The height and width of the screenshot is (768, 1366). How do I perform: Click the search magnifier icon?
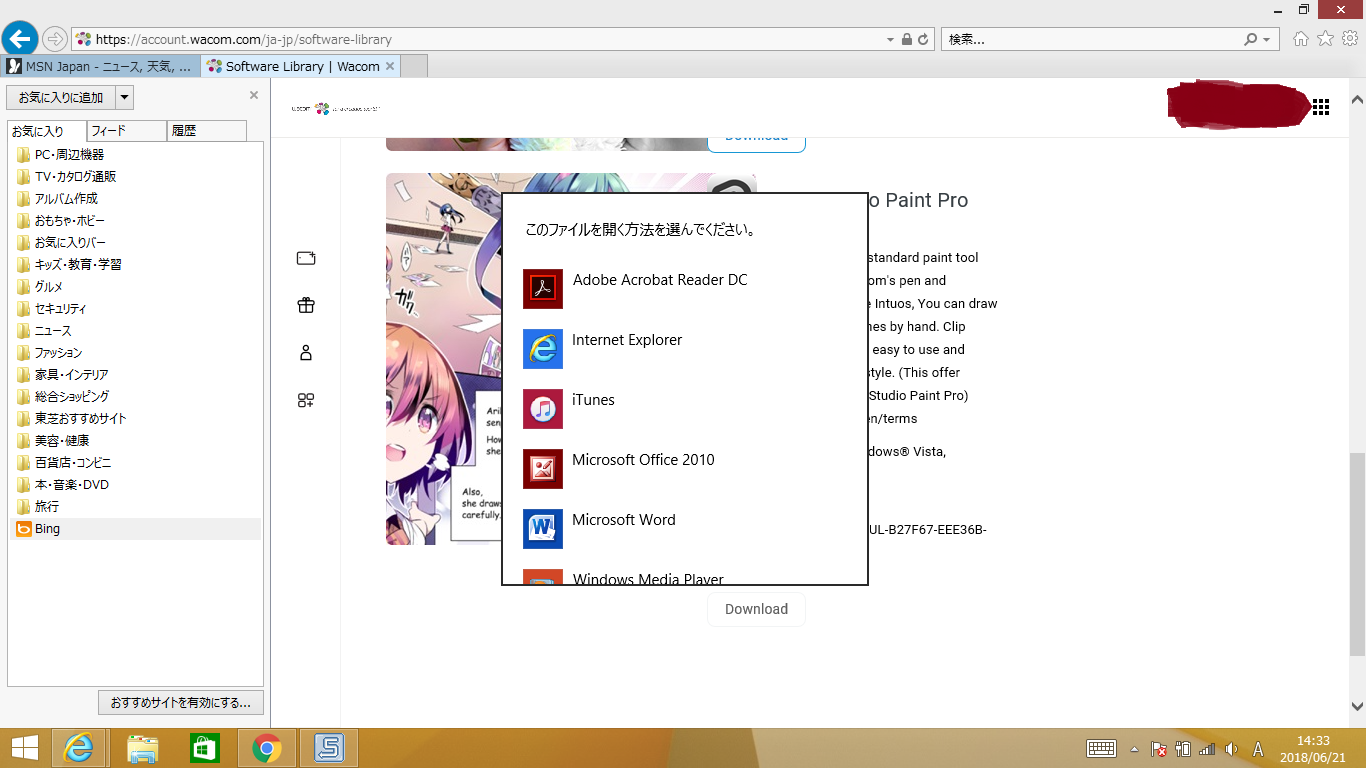click(1250, 40)
